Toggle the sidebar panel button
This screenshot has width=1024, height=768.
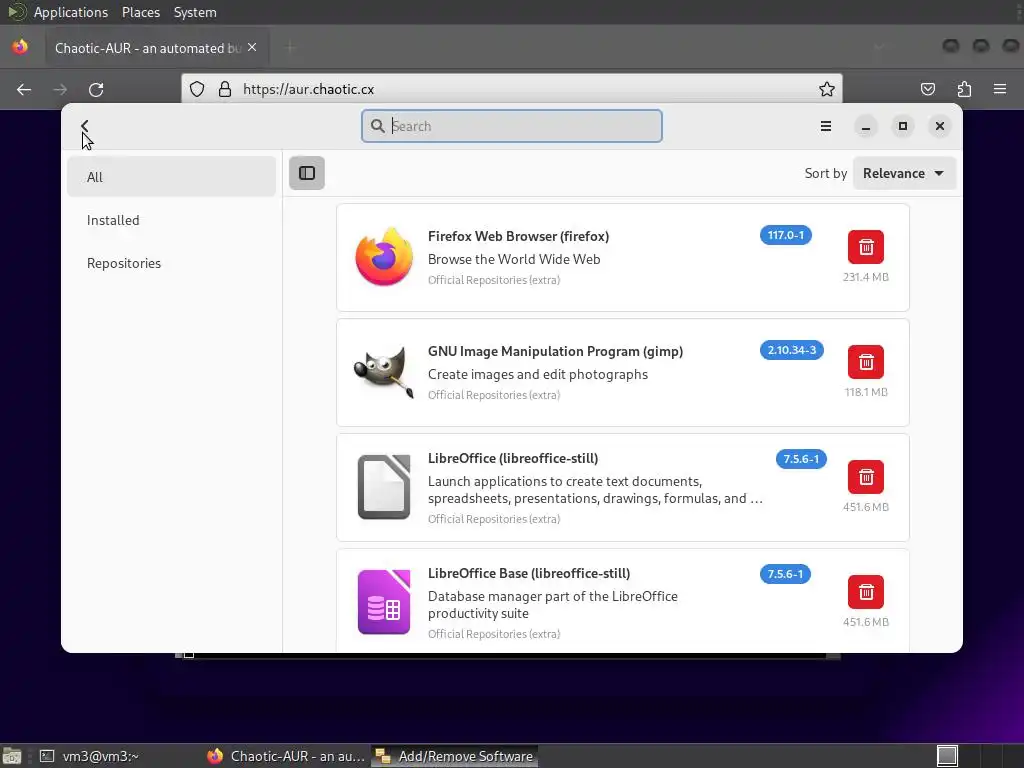[x=307, y=173]
